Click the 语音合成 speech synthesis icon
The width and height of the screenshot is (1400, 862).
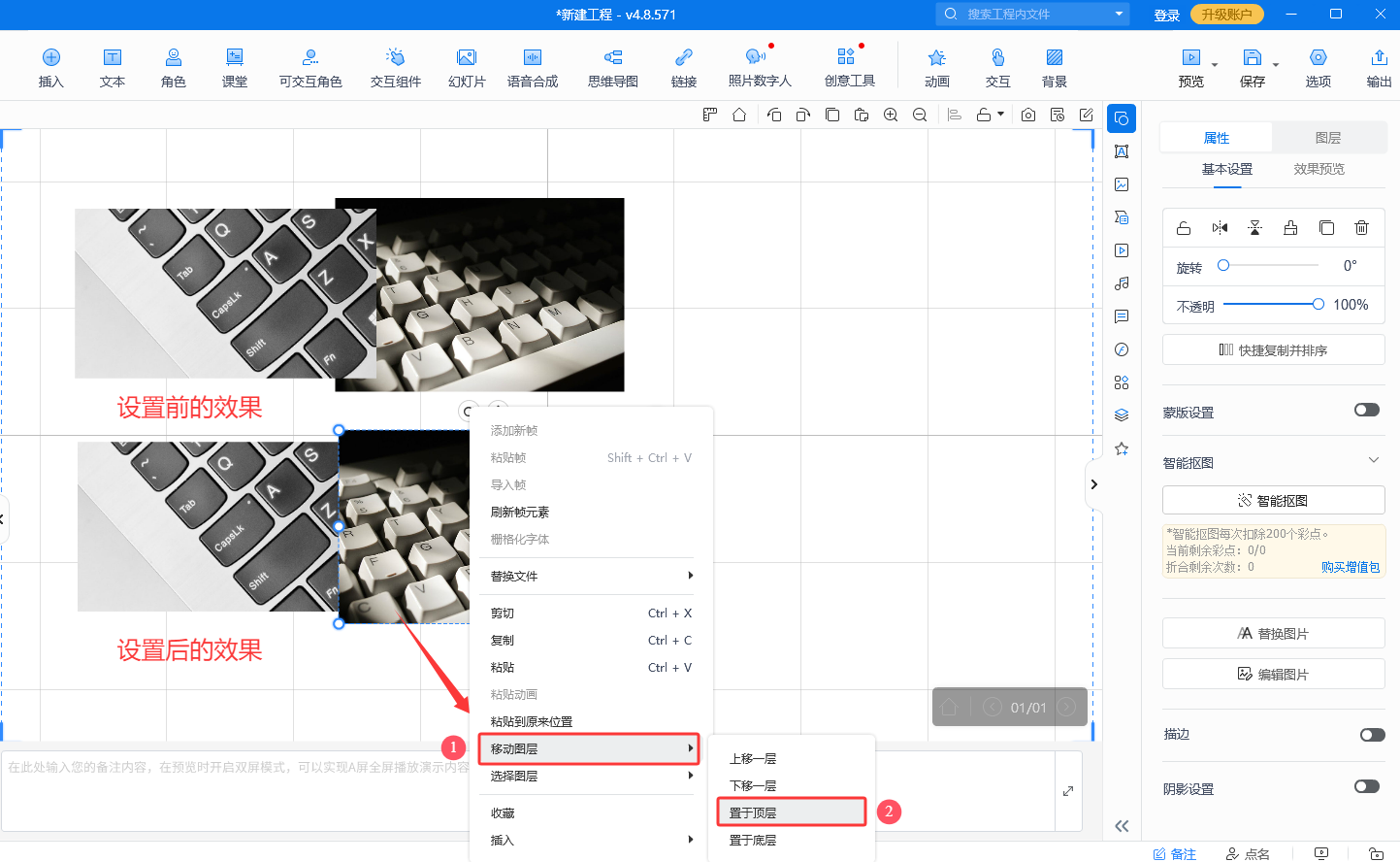pyautogui.click(x=532, y=67)
